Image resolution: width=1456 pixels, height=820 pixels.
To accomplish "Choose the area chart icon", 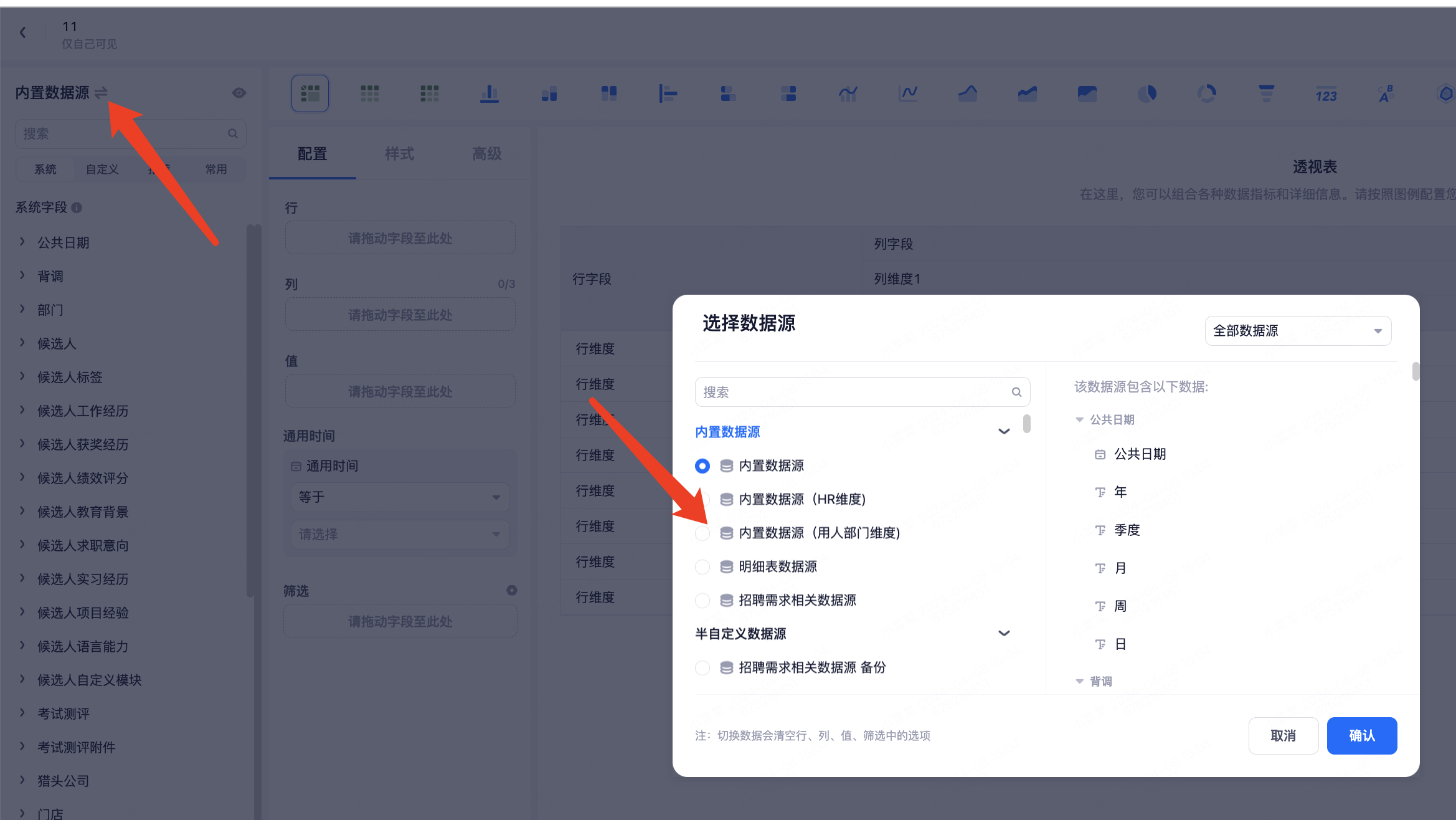I will pos(968,93).
